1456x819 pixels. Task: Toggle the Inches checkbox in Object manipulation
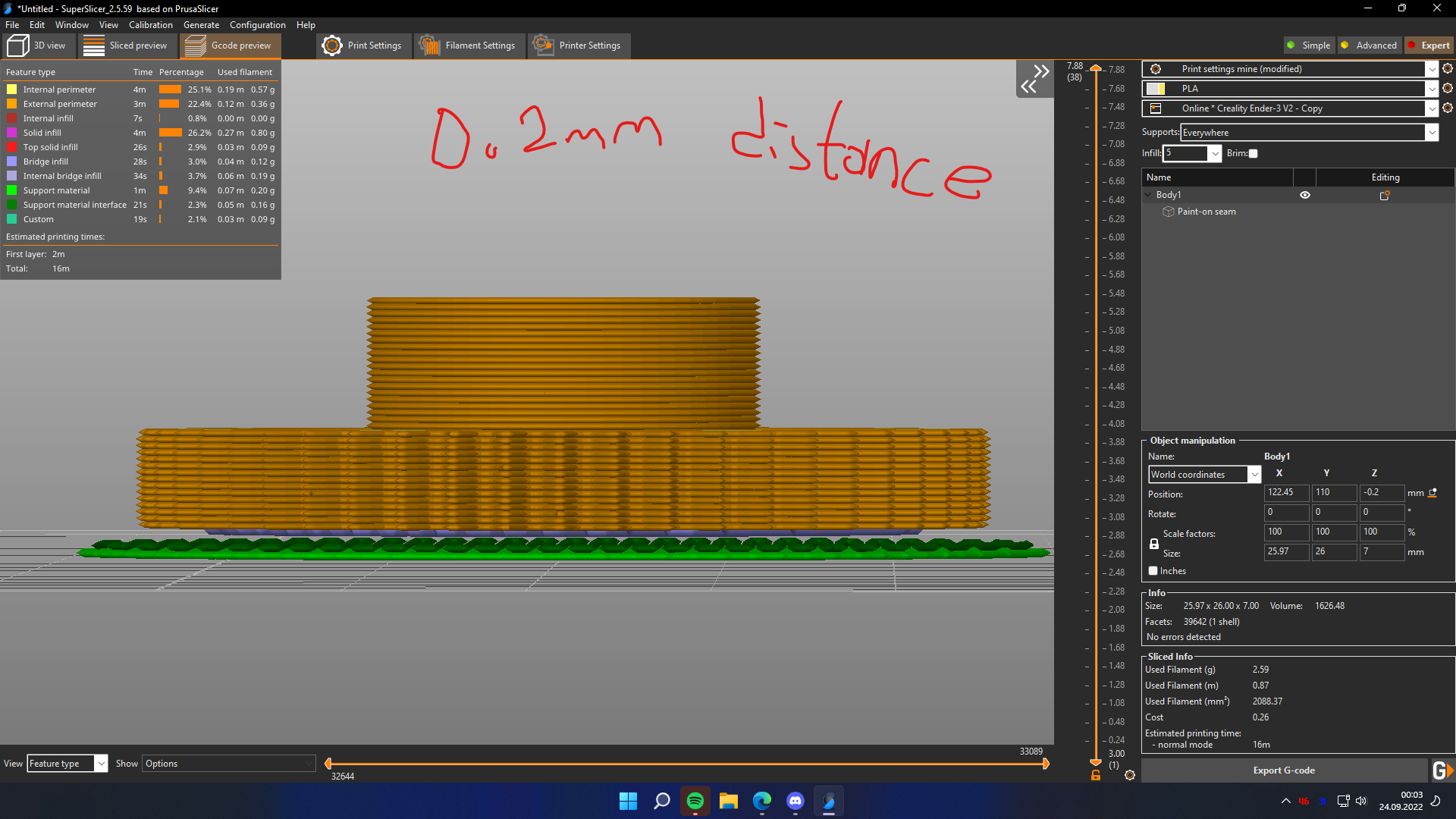point(1153,571)
